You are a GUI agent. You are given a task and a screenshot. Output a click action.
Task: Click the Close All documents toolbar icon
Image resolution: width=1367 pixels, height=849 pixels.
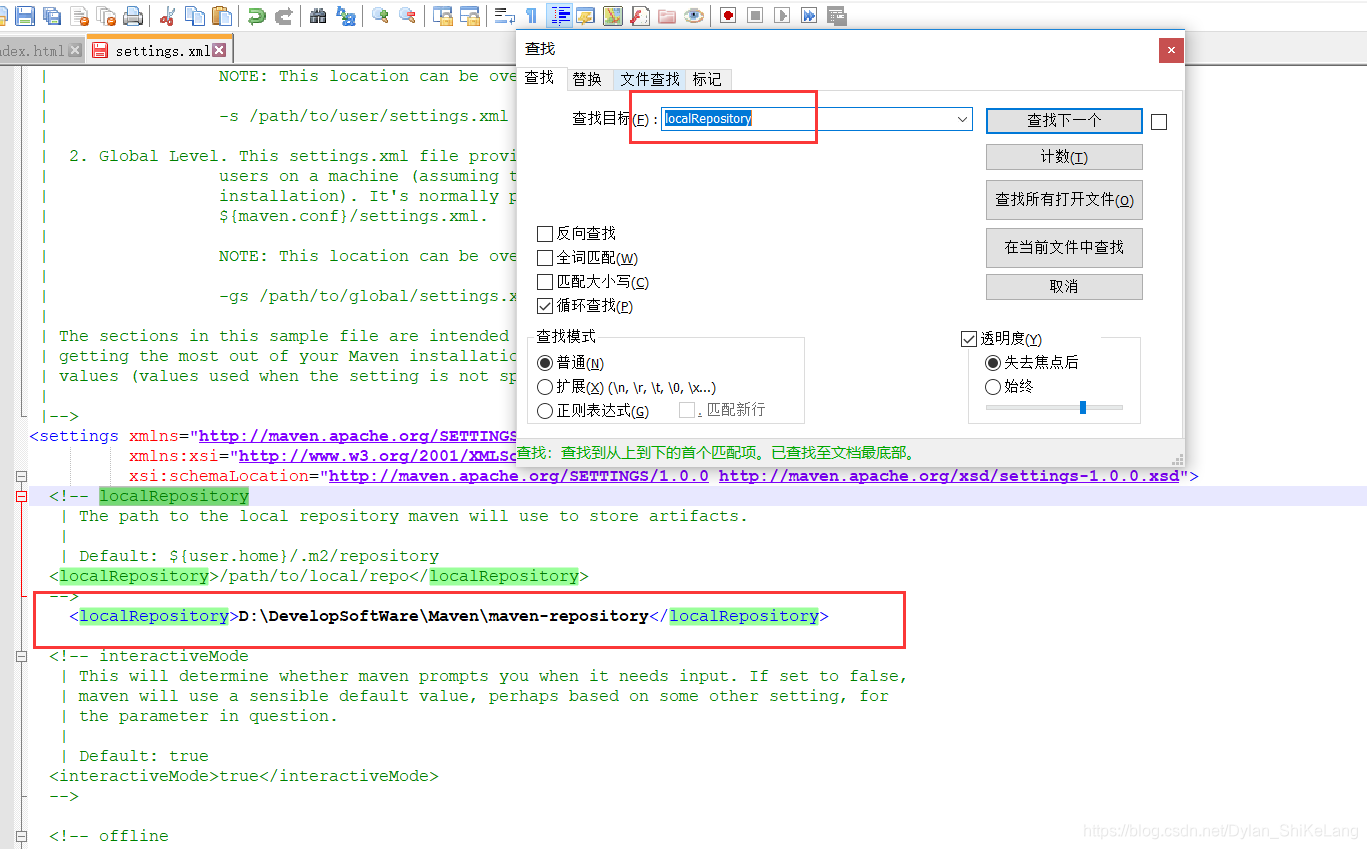(x=107, y=16)
